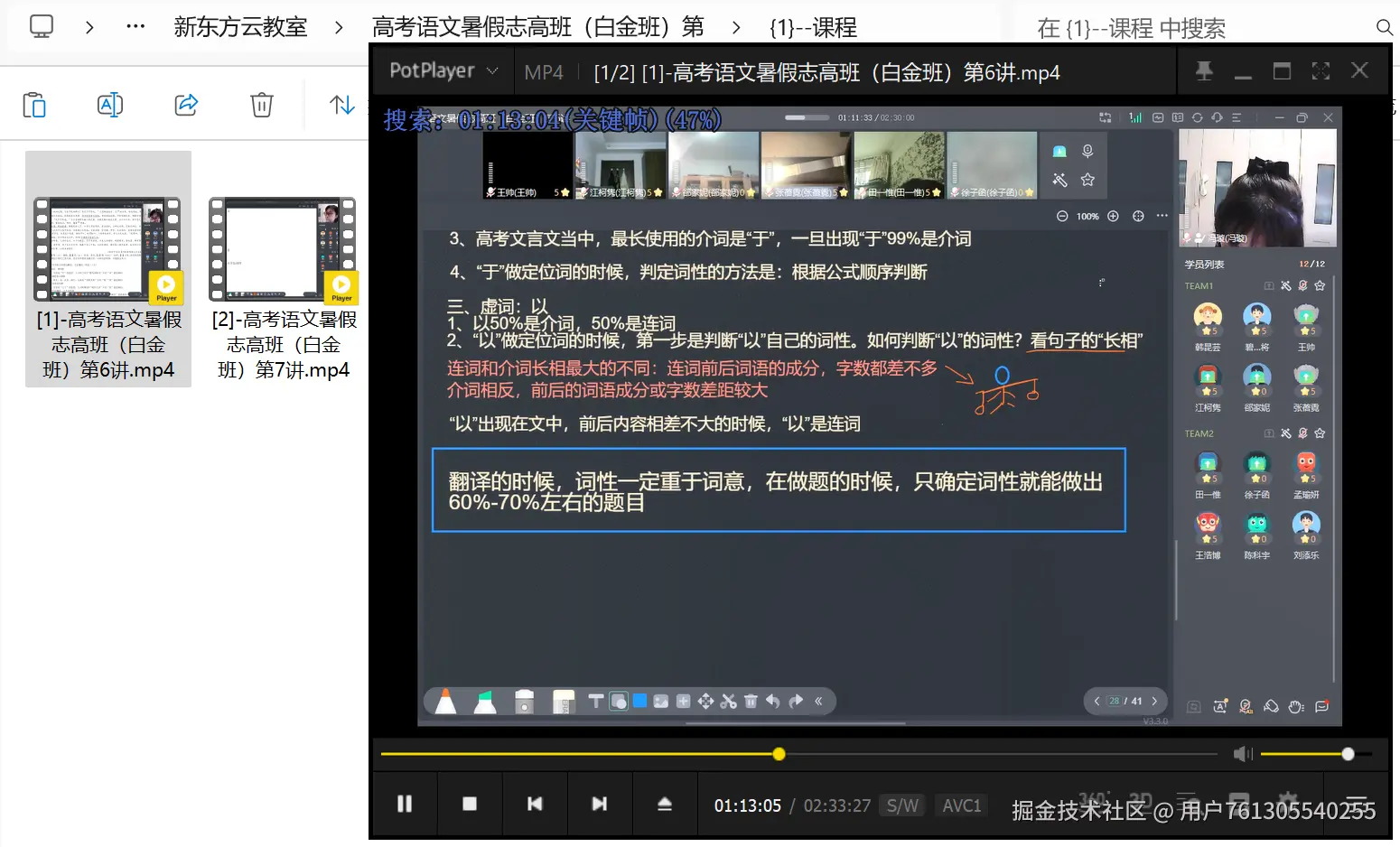Expand the chevron after the monitor icon
The height and width of the screenshot is (847, 1400).
(89, 27)
